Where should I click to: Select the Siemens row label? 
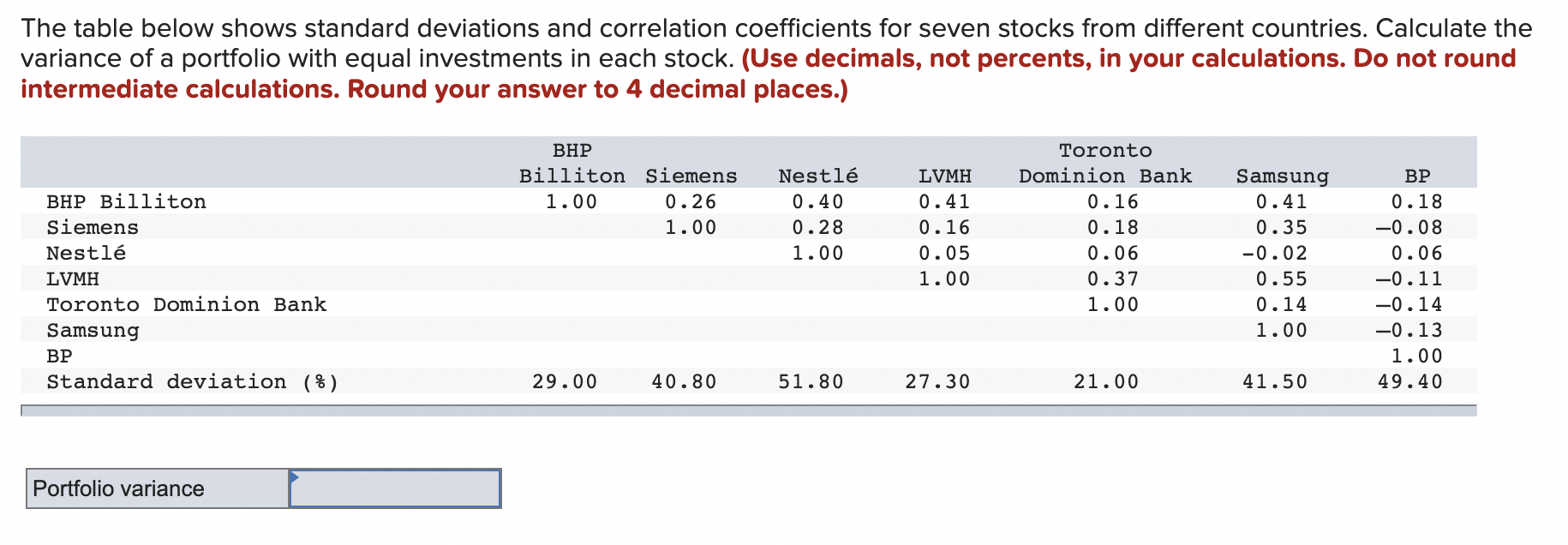(93, 227)
